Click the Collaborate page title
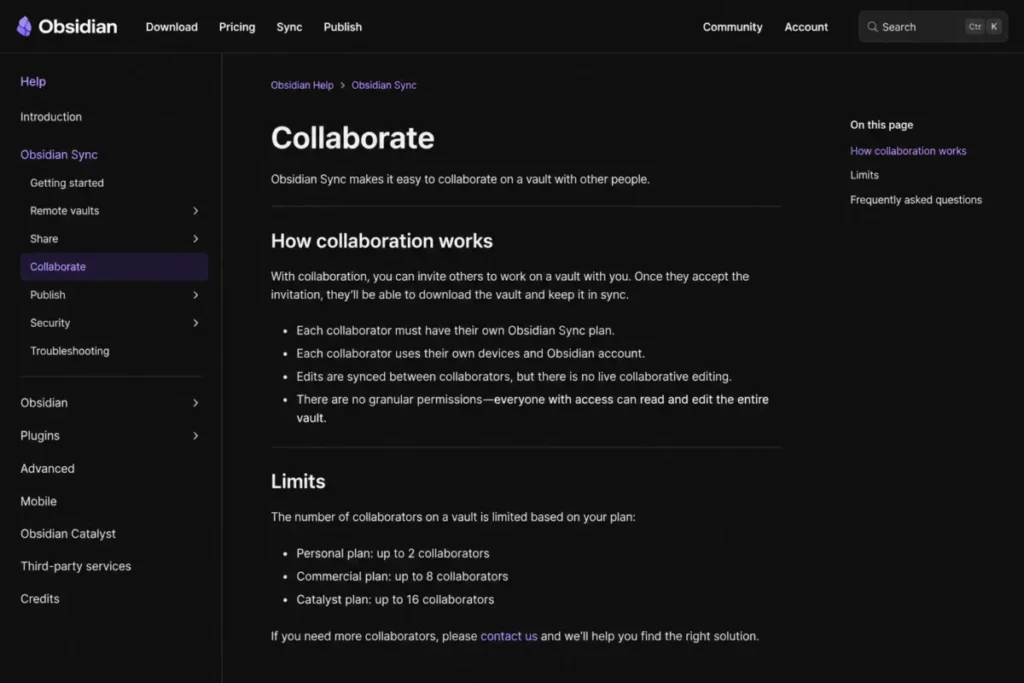This screenshot has height=683, width=1024. tap(353, 138)
